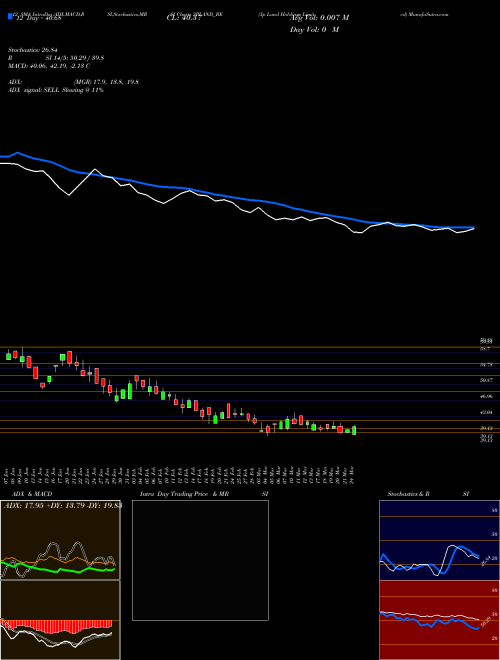Click the 'Avg Vol: 0.007 M' label

(319, 18)
